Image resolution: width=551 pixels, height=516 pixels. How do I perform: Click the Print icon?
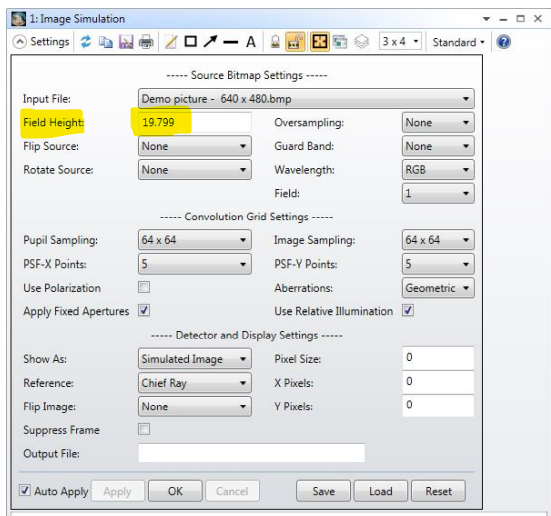pos(146,42)
